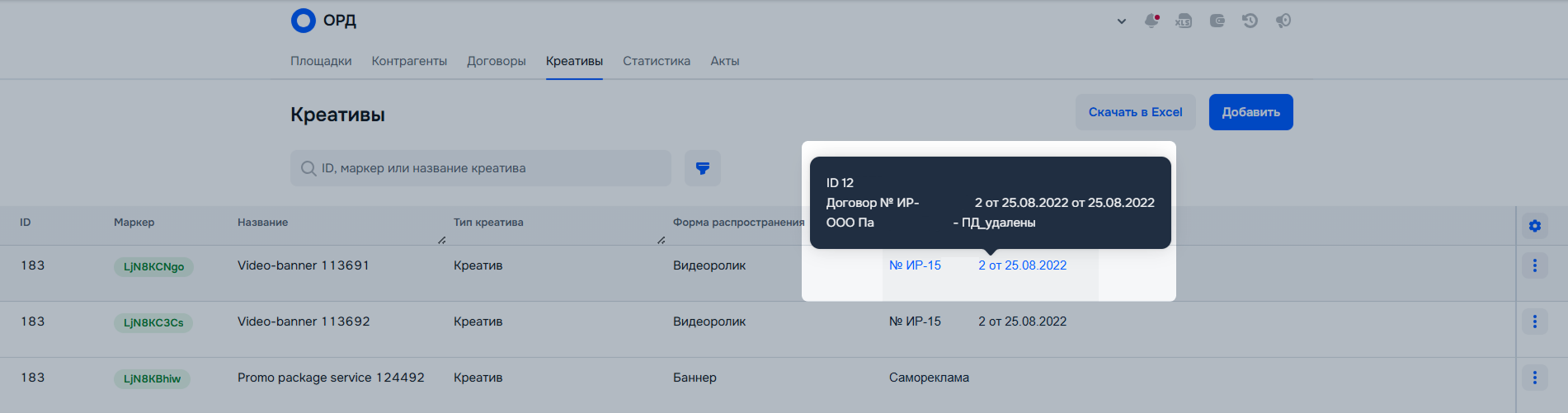
Task: Open the history clock icon
Action: click(1250, 21)
